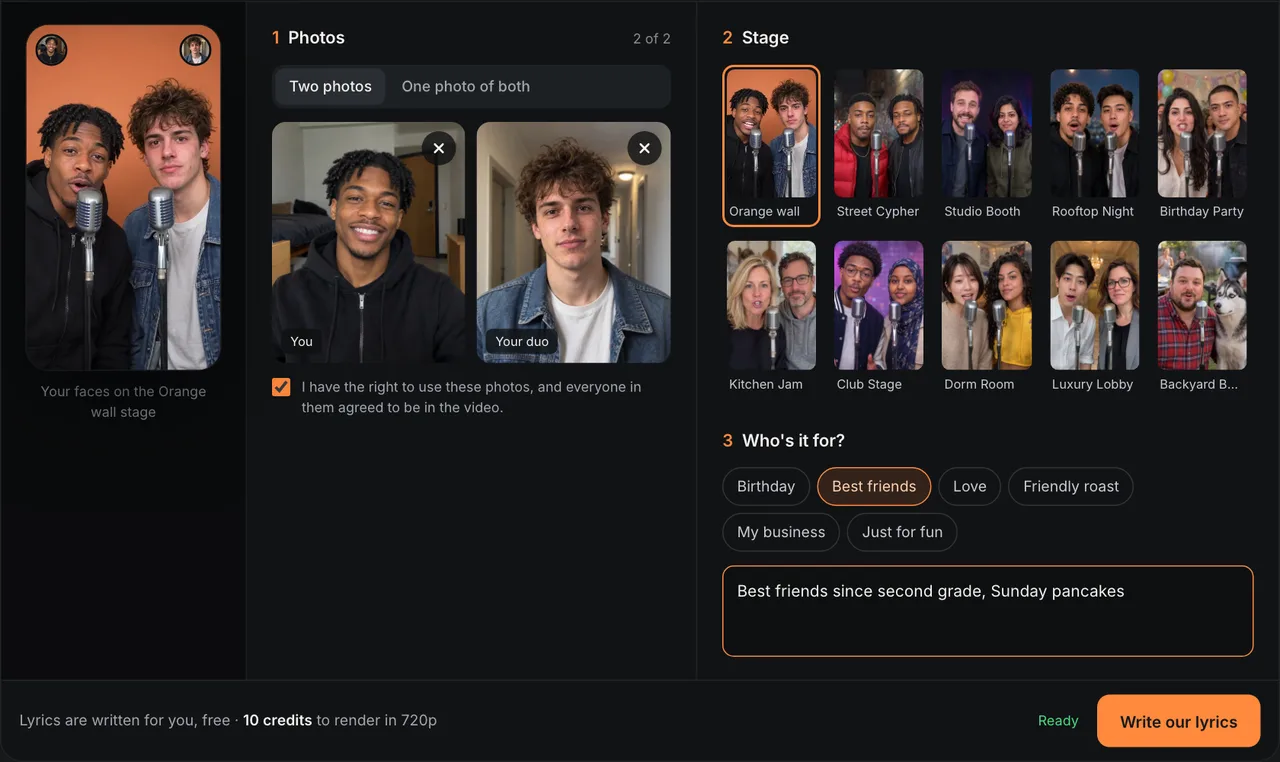Screen dimensions: 1280x762
Task: Remove the 'Your duo' photo with its X
Action: tap(644, 148)
